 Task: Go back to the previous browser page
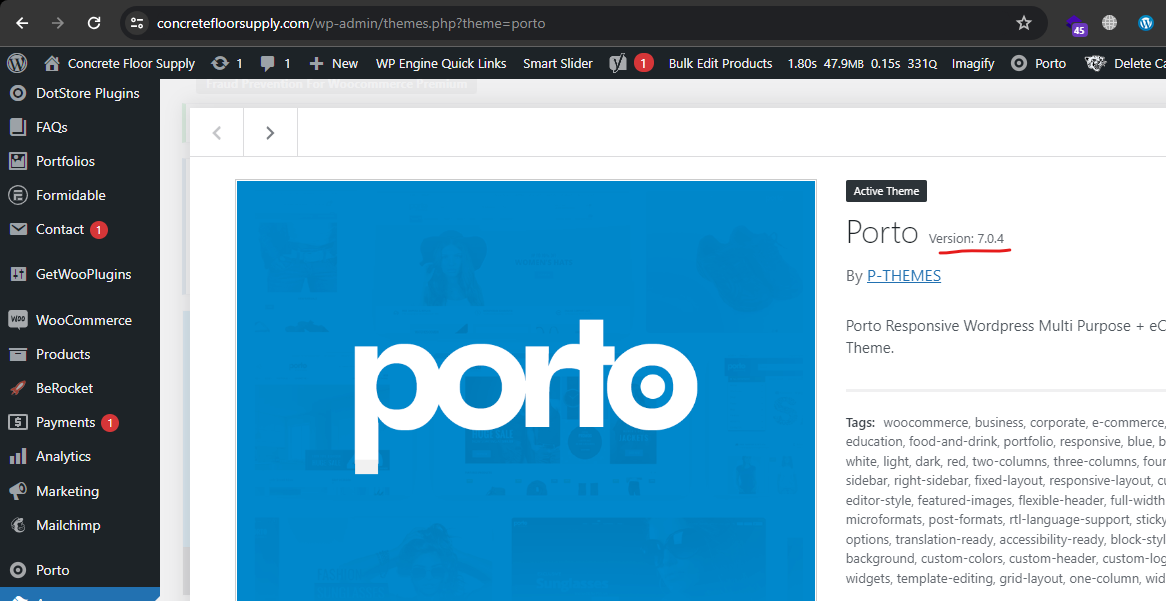(x=22, y=23)
